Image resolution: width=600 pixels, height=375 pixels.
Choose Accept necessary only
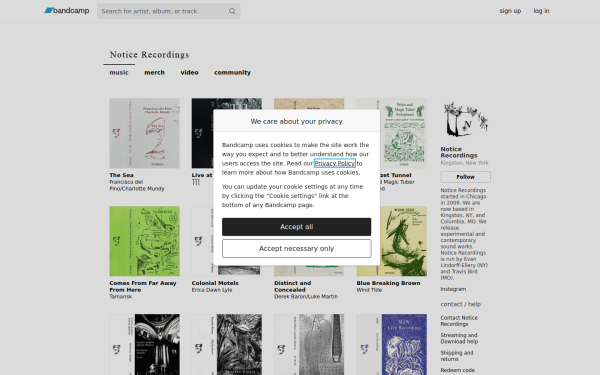click(297, 249)
